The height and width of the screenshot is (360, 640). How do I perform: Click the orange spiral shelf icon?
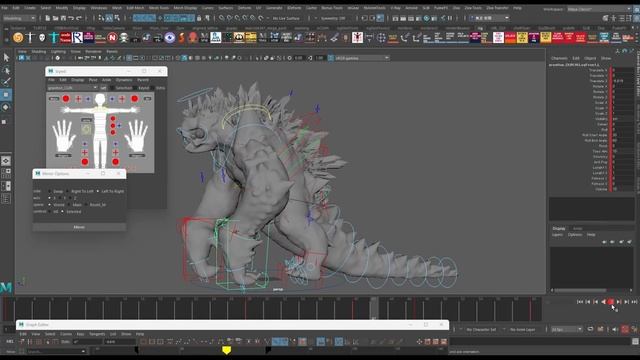point(18,38)
